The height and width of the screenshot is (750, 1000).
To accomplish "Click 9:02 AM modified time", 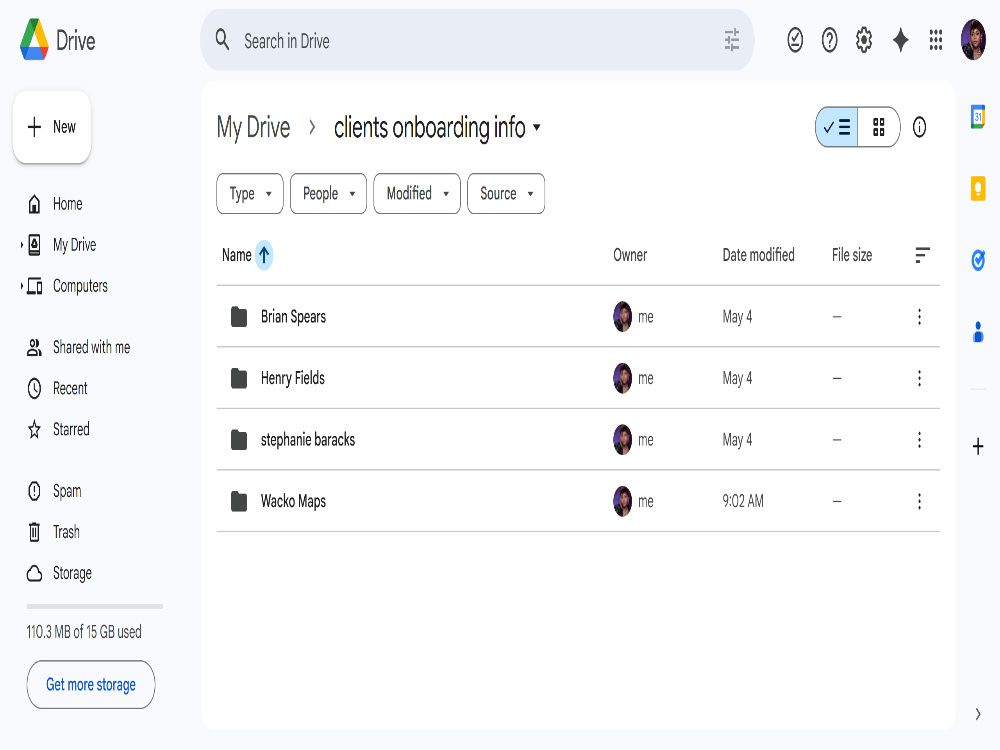I will tap(742, 501).
